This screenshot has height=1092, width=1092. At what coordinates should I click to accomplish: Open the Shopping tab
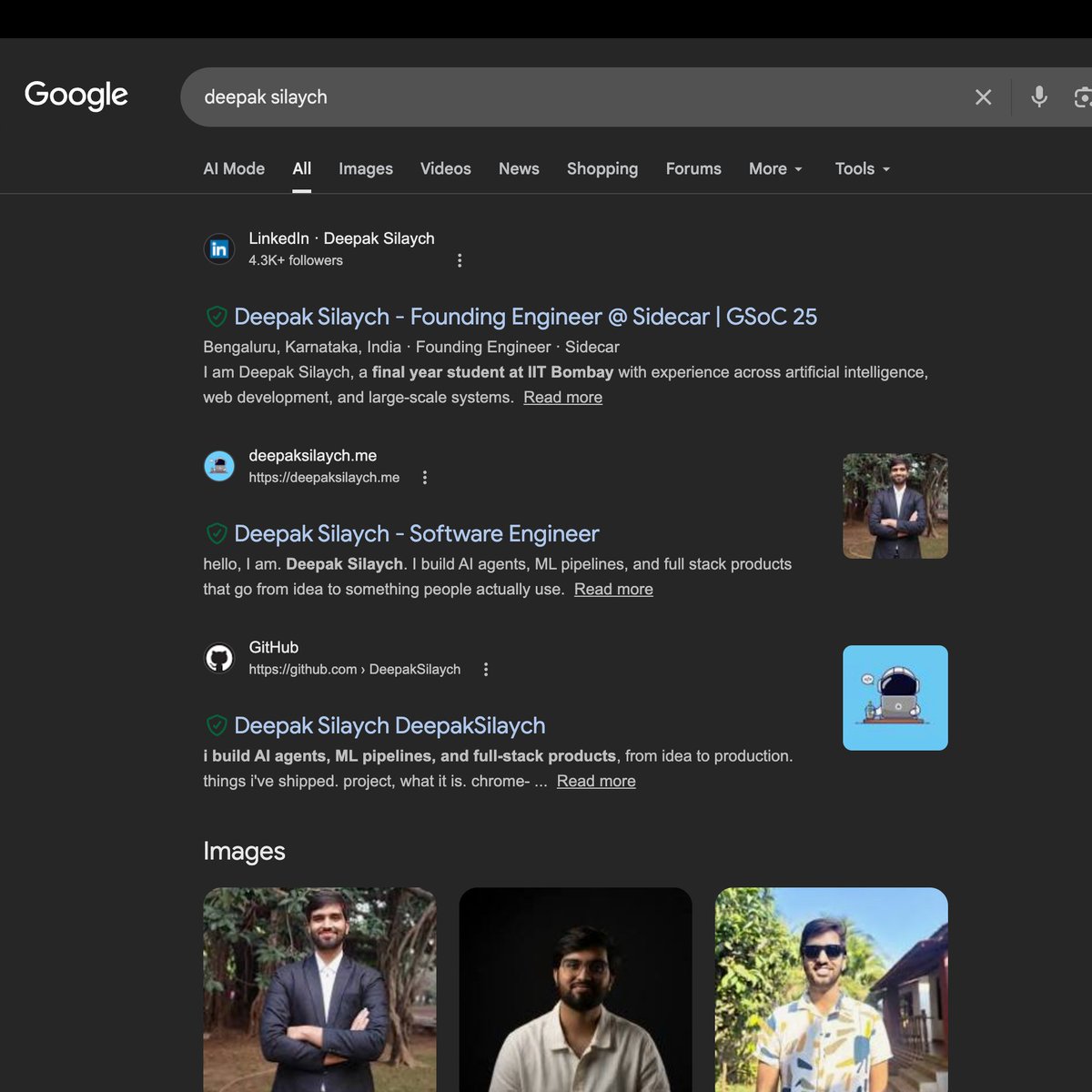click(x=602, y=168)
